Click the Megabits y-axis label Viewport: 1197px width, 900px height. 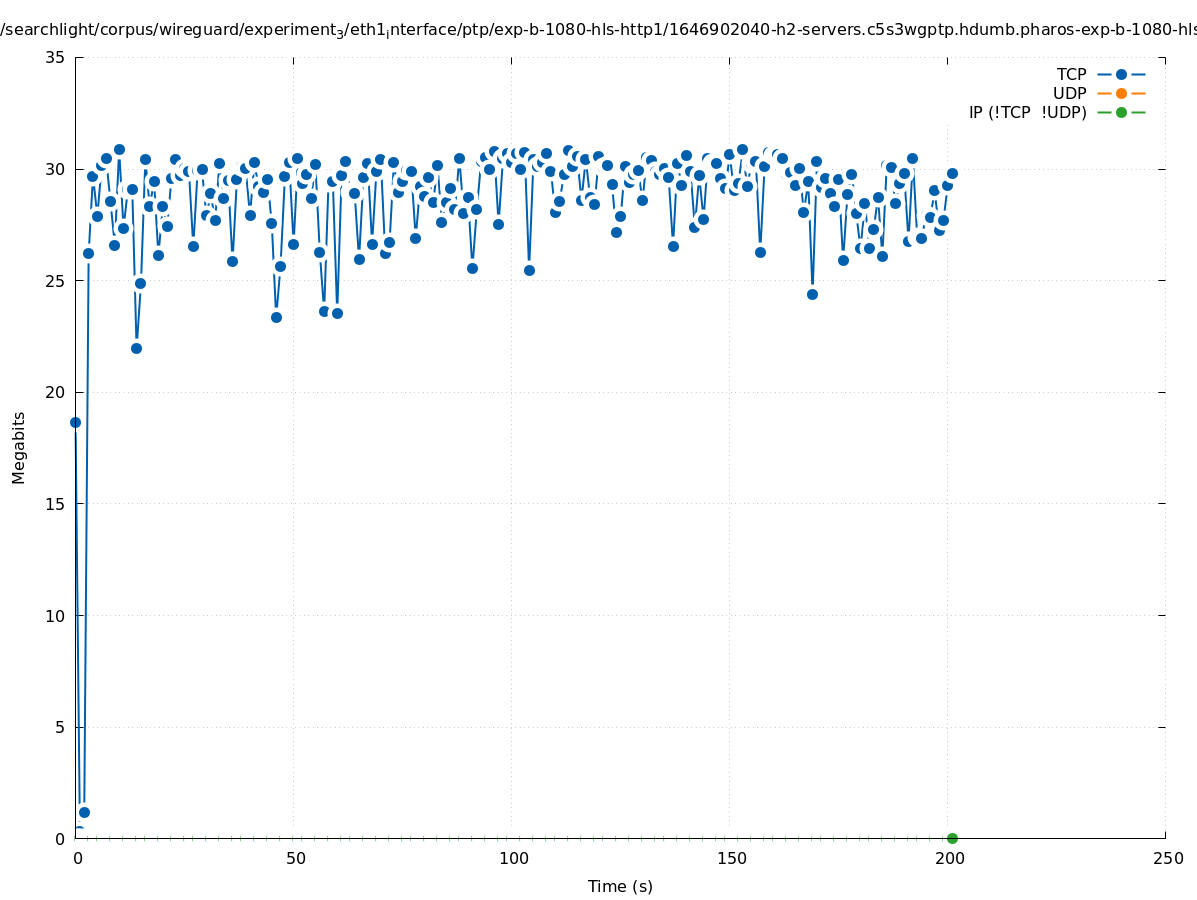pos(19,447)
